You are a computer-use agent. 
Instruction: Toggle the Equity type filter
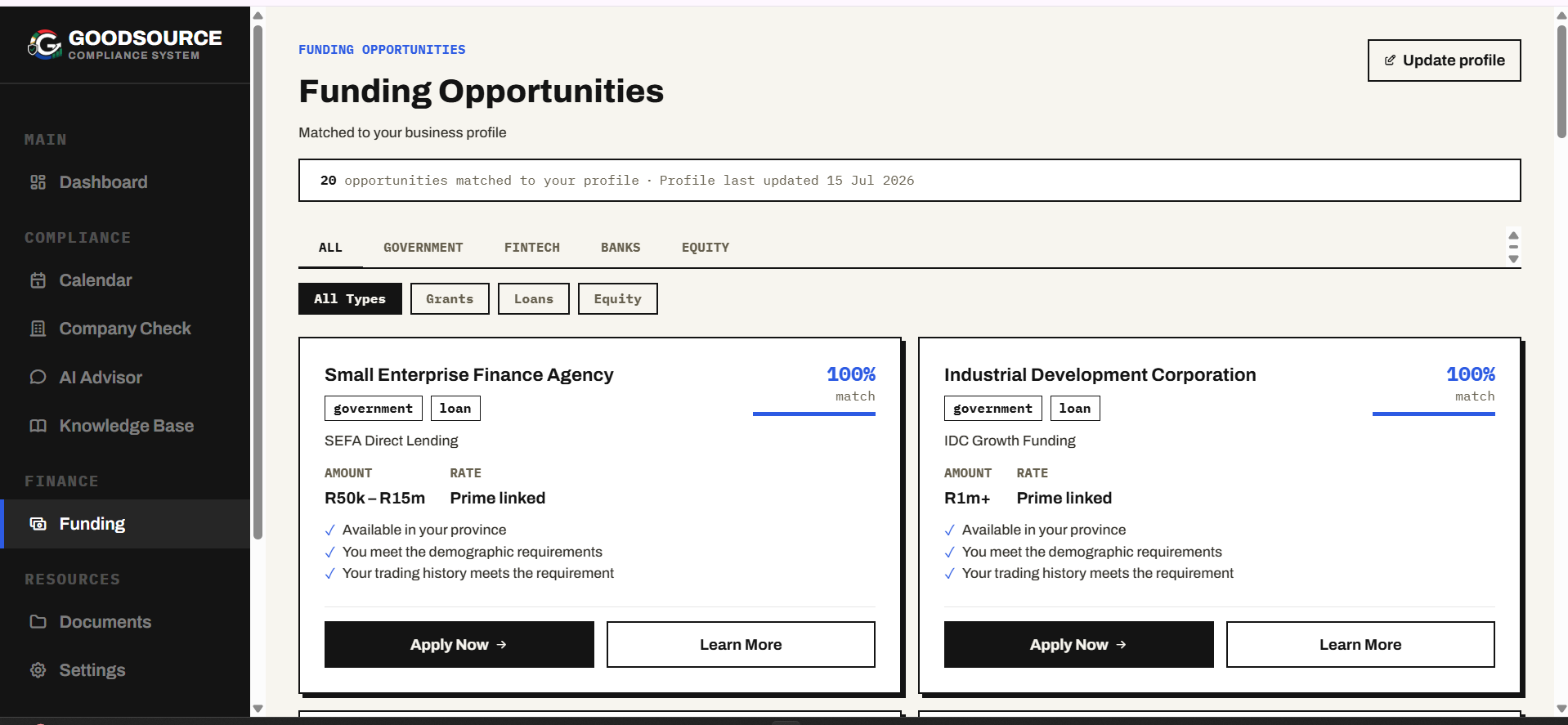[618, 299]
